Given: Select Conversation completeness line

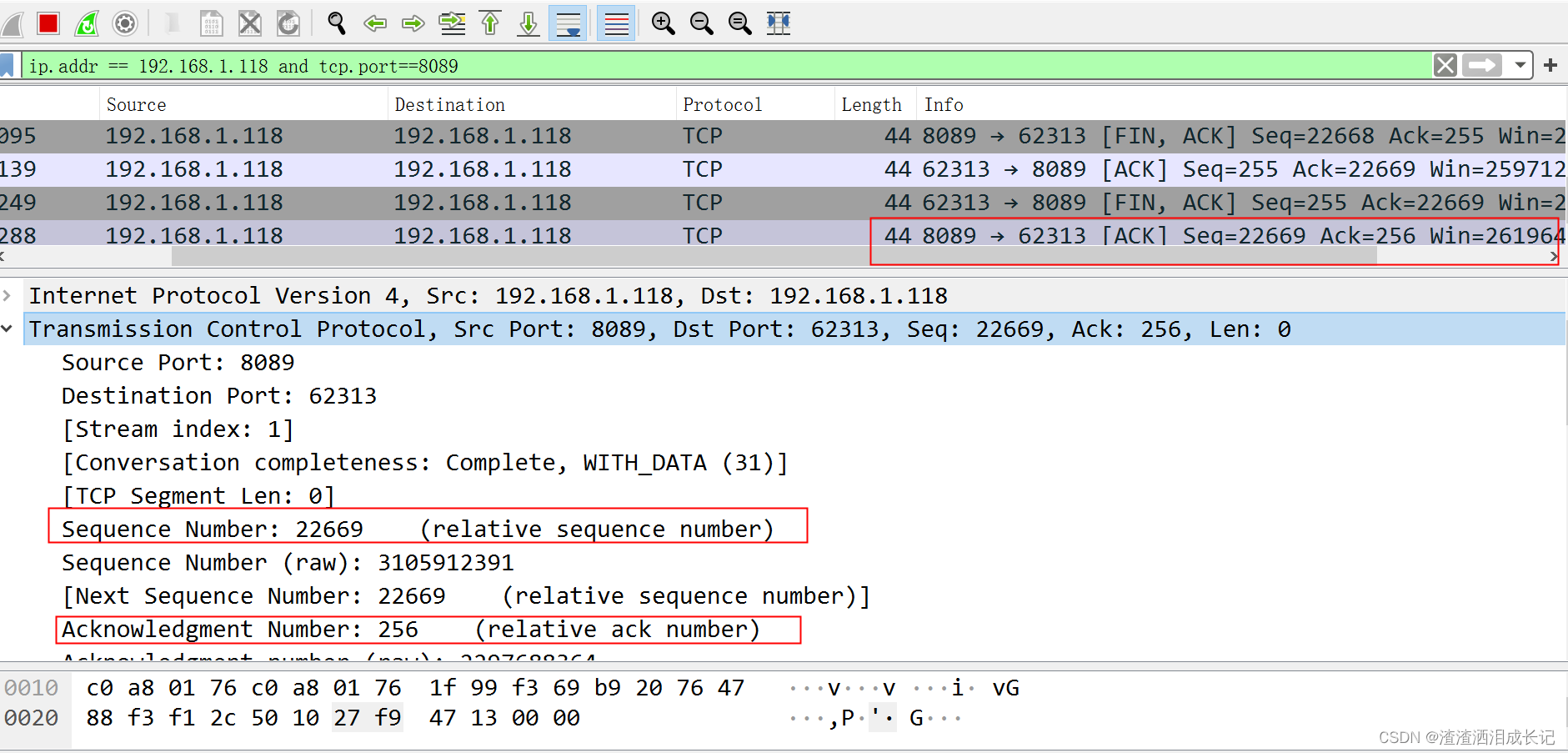Looking at the screenshot, I should point(425,463).
